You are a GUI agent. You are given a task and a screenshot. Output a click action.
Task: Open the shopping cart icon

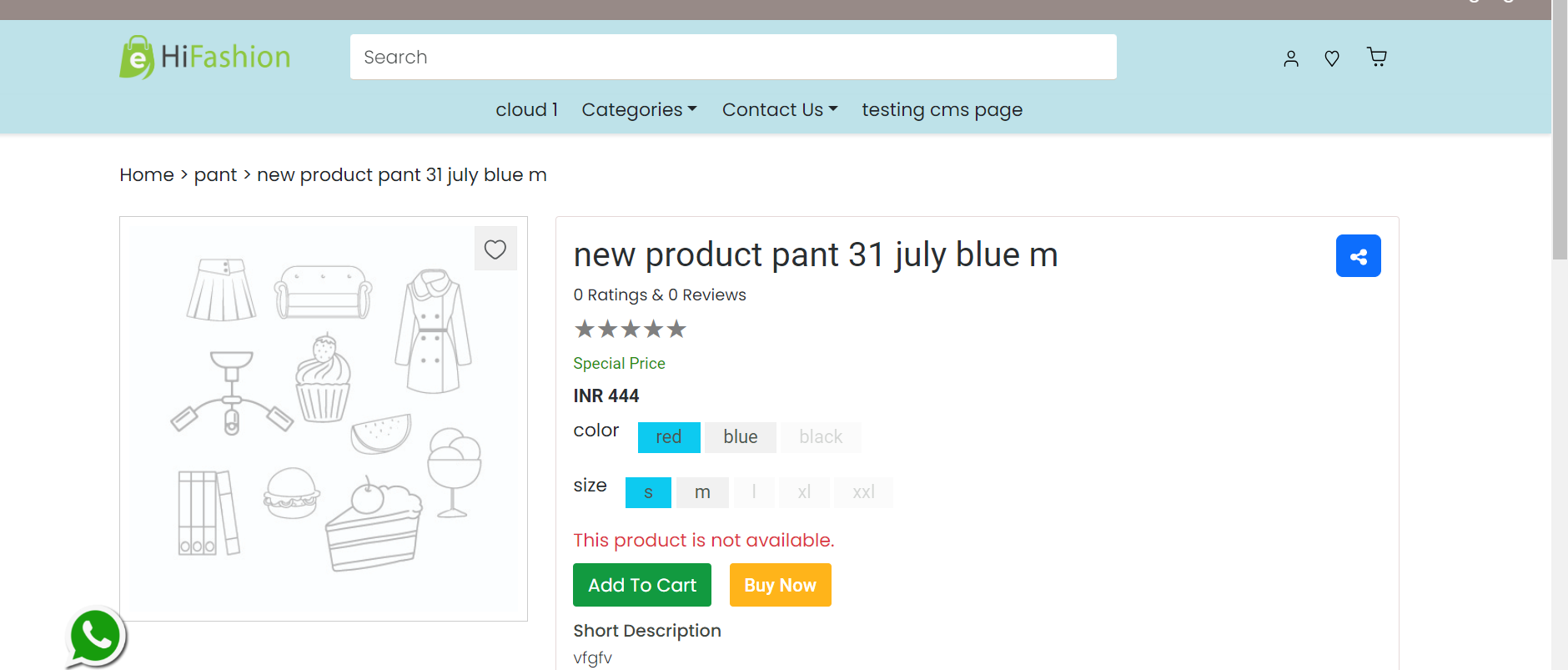pos(1377,57)
